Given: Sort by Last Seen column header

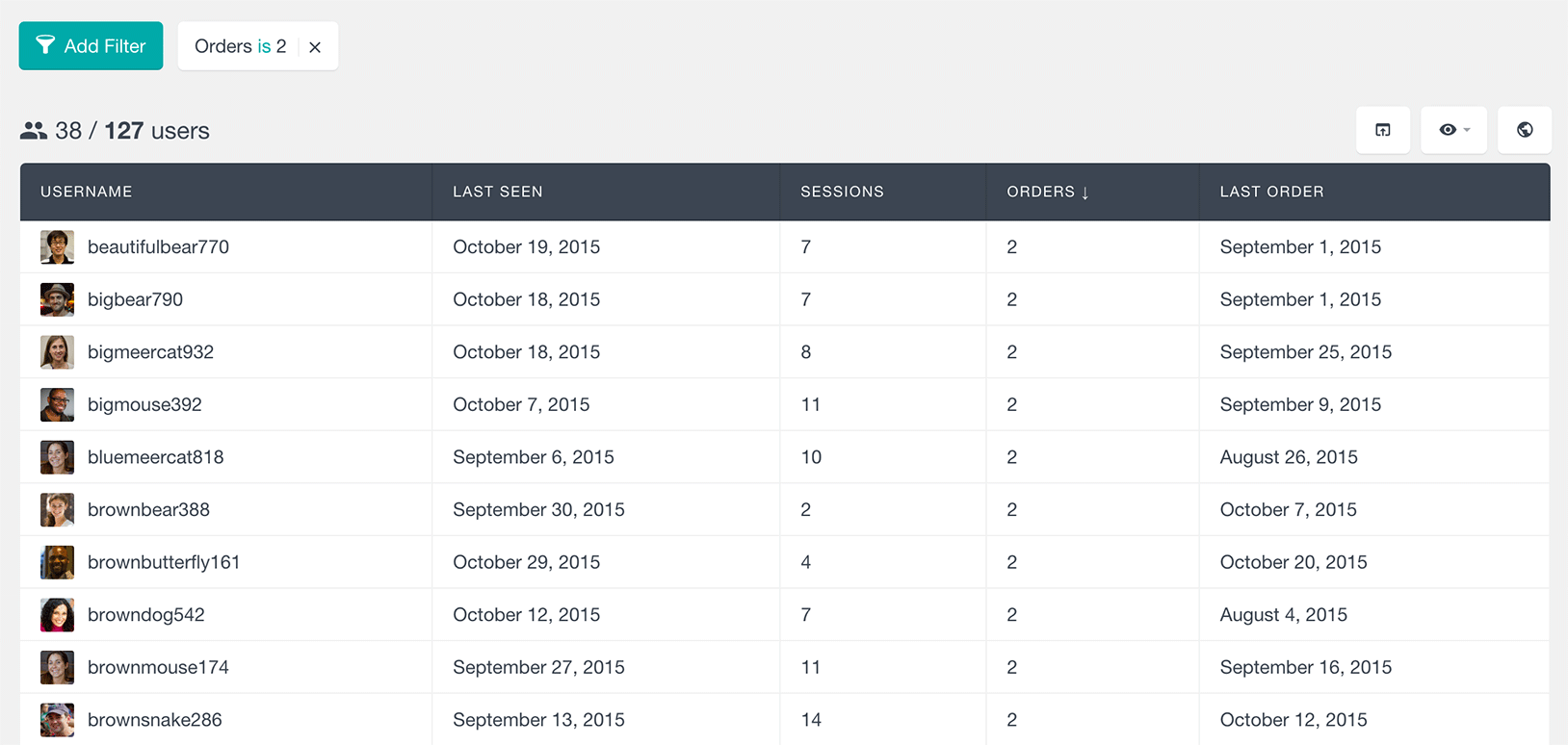Looking at the screenshot, I should click(498, 192).
